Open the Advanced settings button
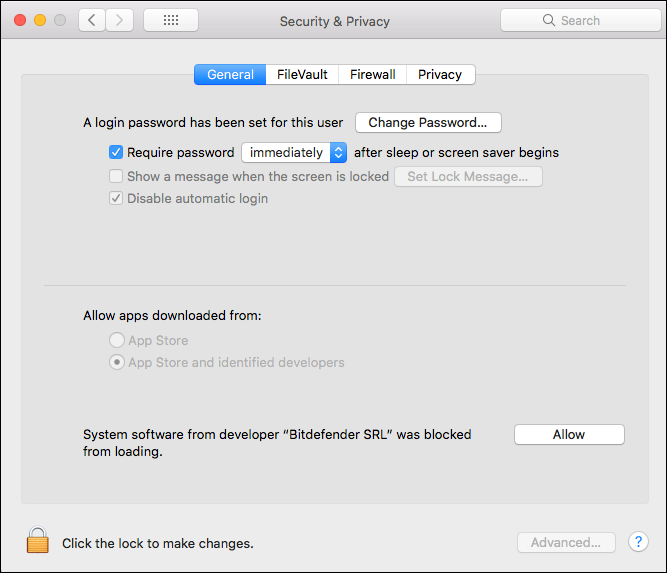Screen dimensions: 667x573 566,542
